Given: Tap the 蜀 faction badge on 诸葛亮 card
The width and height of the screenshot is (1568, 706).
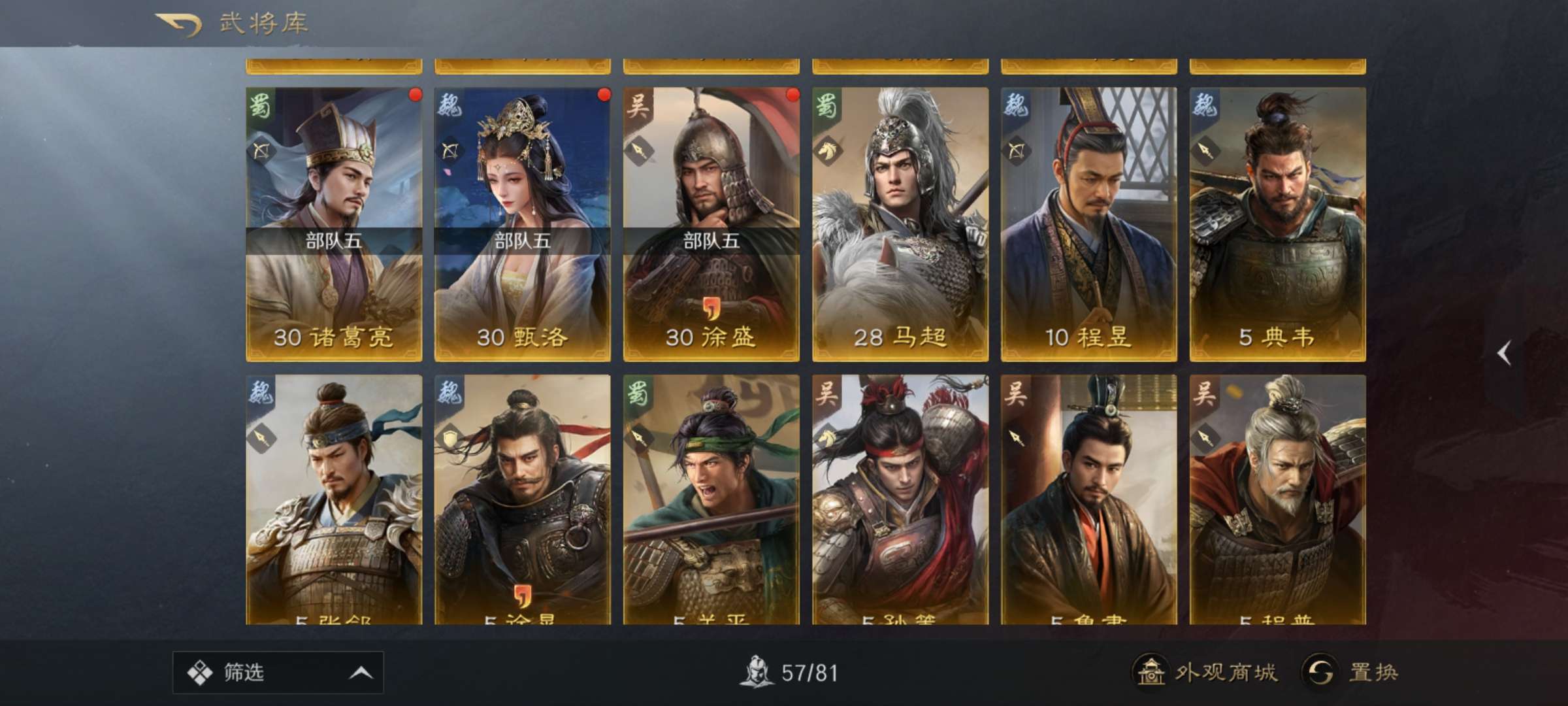Looking at the screenshot, I should [x=259, y=105].
